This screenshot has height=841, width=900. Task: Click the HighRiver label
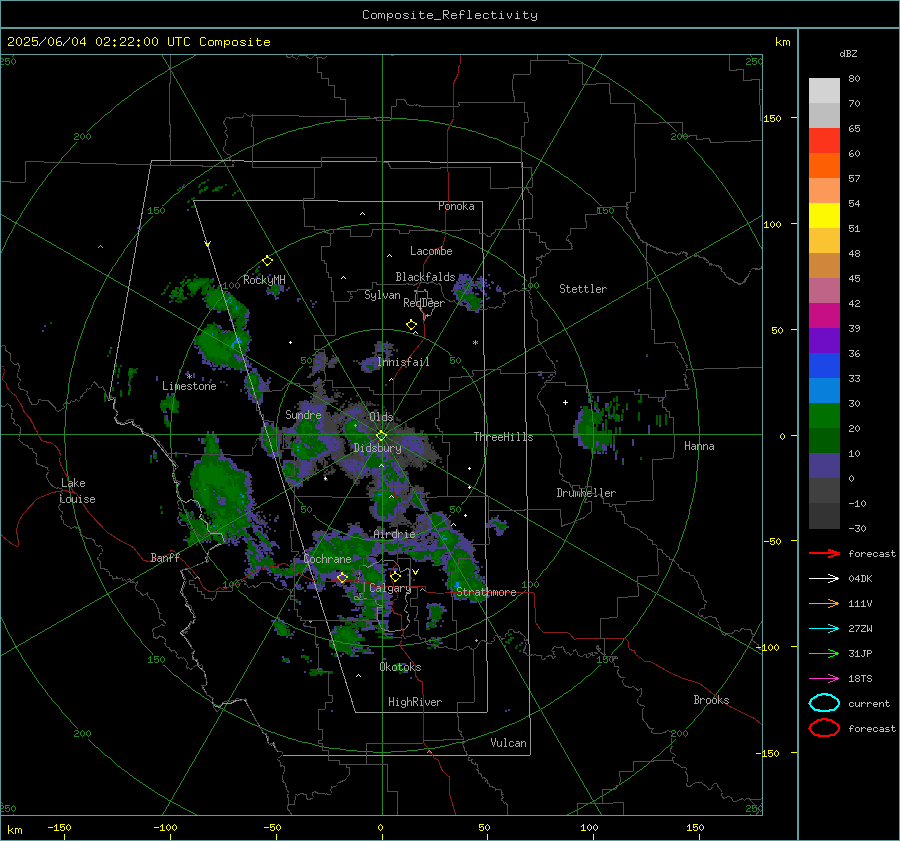(415, 702)
